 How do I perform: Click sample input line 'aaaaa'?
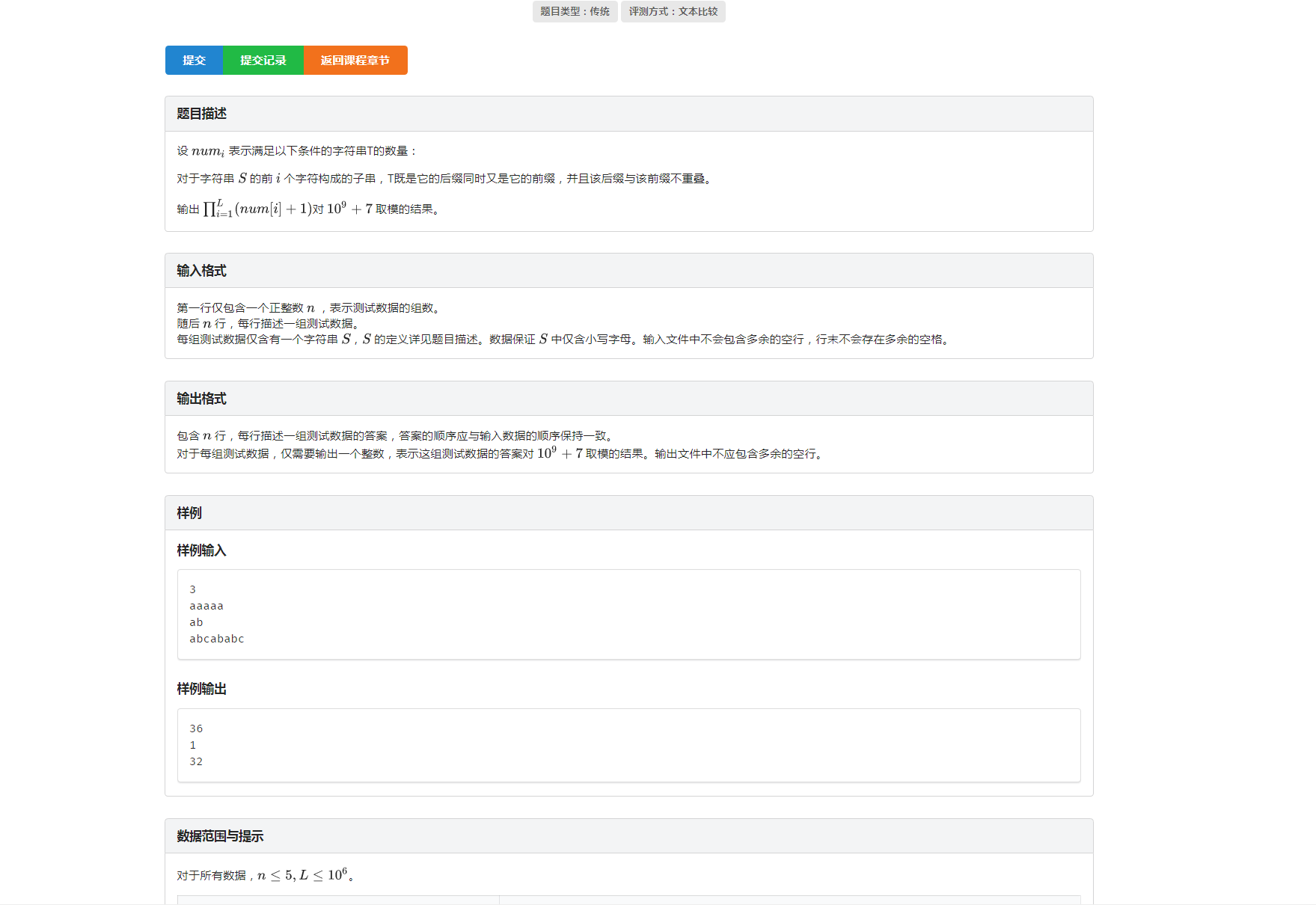pyautogui.click(x=206, y=606)
